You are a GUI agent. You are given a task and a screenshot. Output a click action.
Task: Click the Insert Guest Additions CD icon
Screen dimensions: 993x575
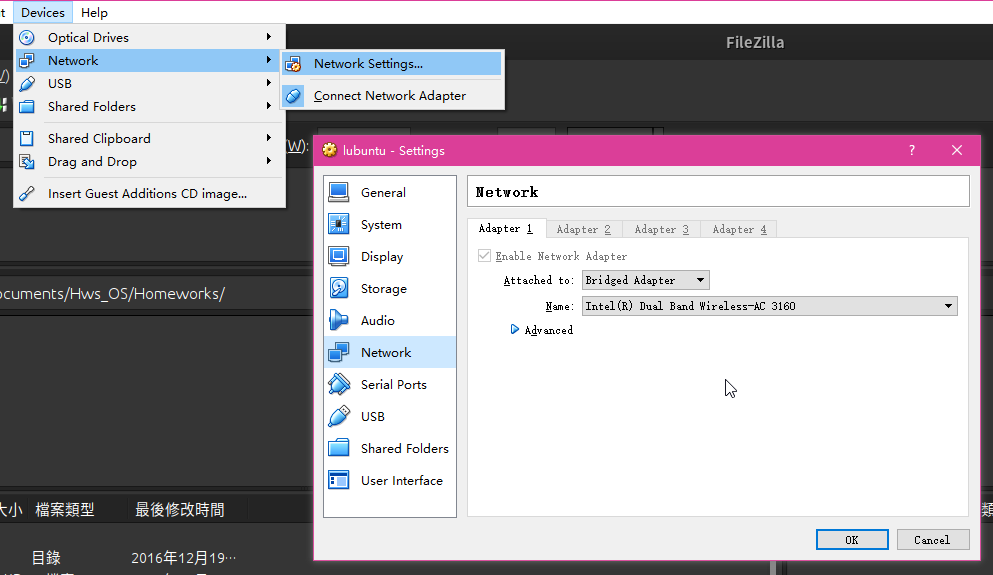coord(27,193)
